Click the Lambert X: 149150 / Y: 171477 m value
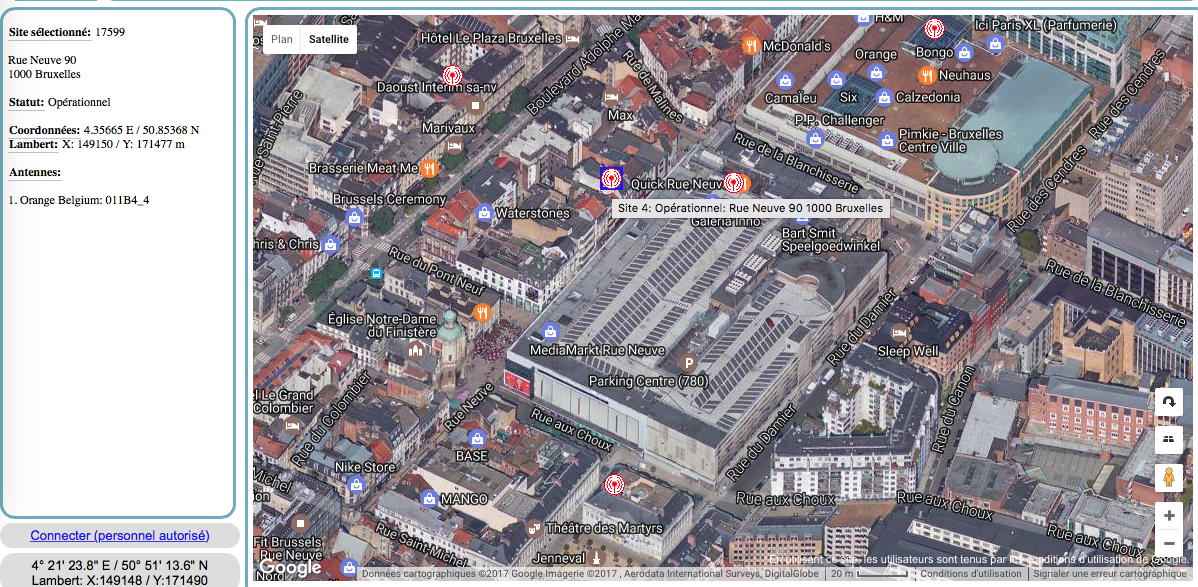The height and width of the screenshot is (587, 1198). (123, 144)
